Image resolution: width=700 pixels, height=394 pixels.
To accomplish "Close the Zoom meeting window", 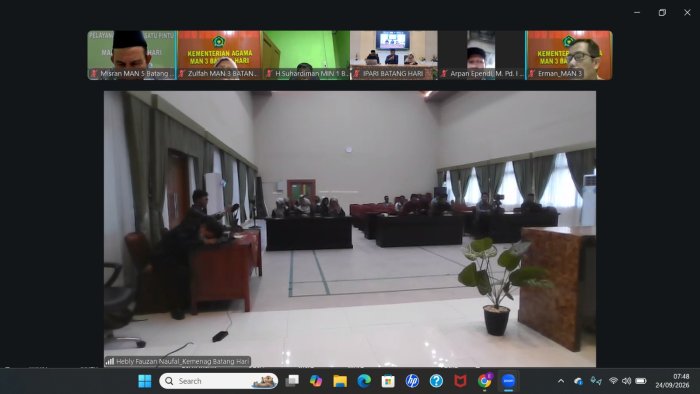I will coord(688,12).
